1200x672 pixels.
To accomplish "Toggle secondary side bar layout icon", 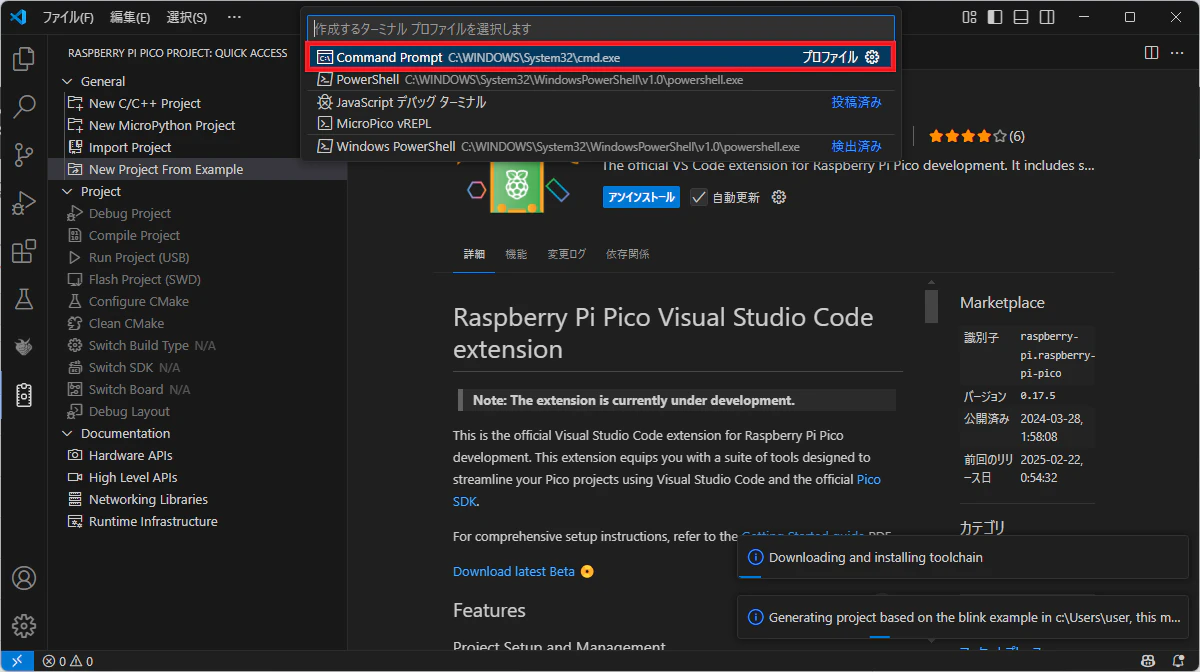I will pos(1046,17).
